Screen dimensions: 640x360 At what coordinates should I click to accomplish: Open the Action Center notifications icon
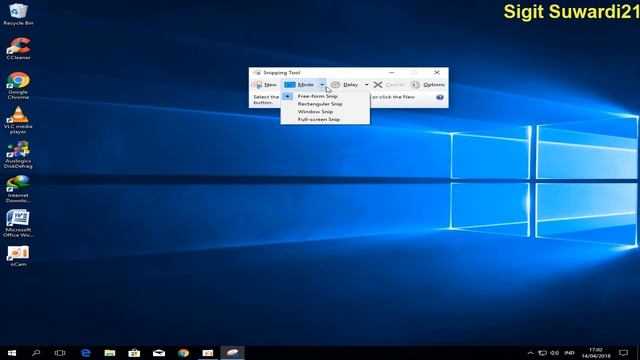(x=623, y=353)
